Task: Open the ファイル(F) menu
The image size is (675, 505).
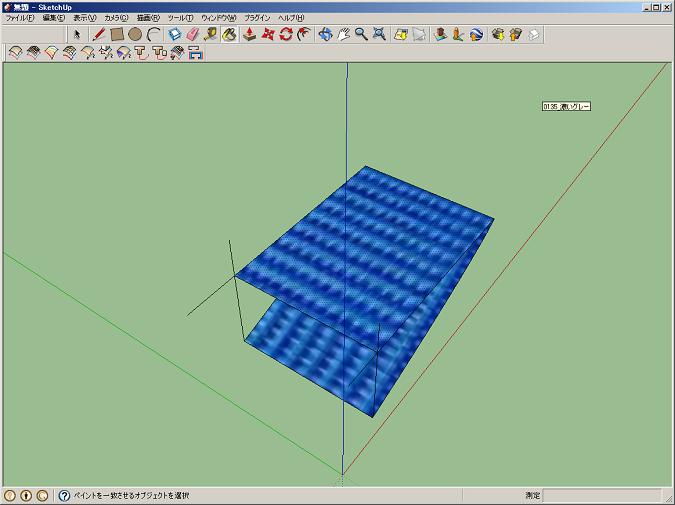Action: point(19,18)
